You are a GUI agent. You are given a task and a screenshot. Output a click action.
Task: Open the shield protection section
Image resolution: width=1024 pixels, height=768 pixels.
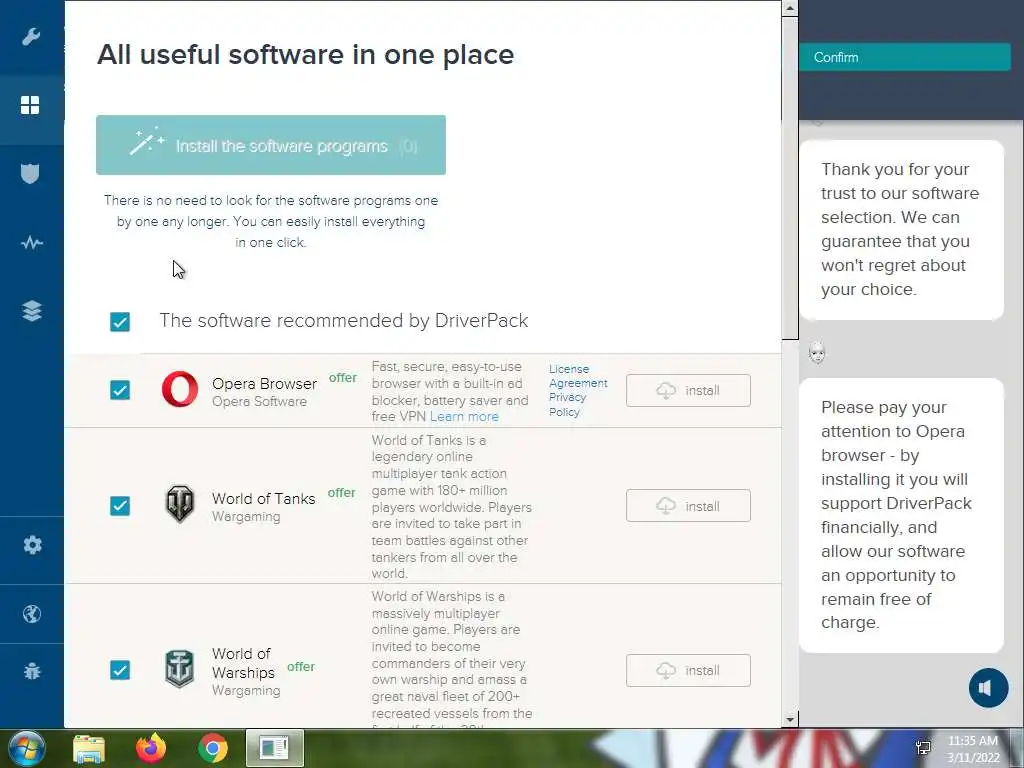(30, 174)
